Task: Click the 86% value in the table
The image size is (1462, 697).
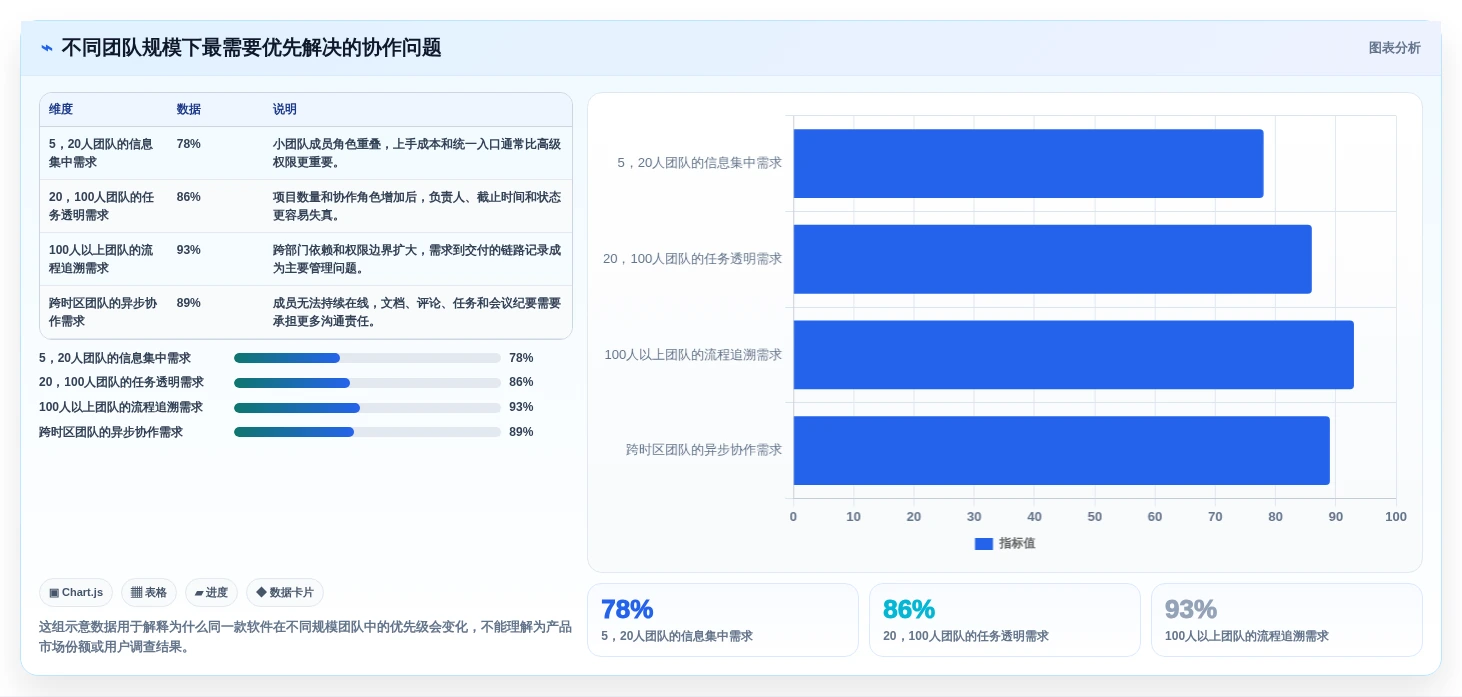Action: tap(189, 197)
